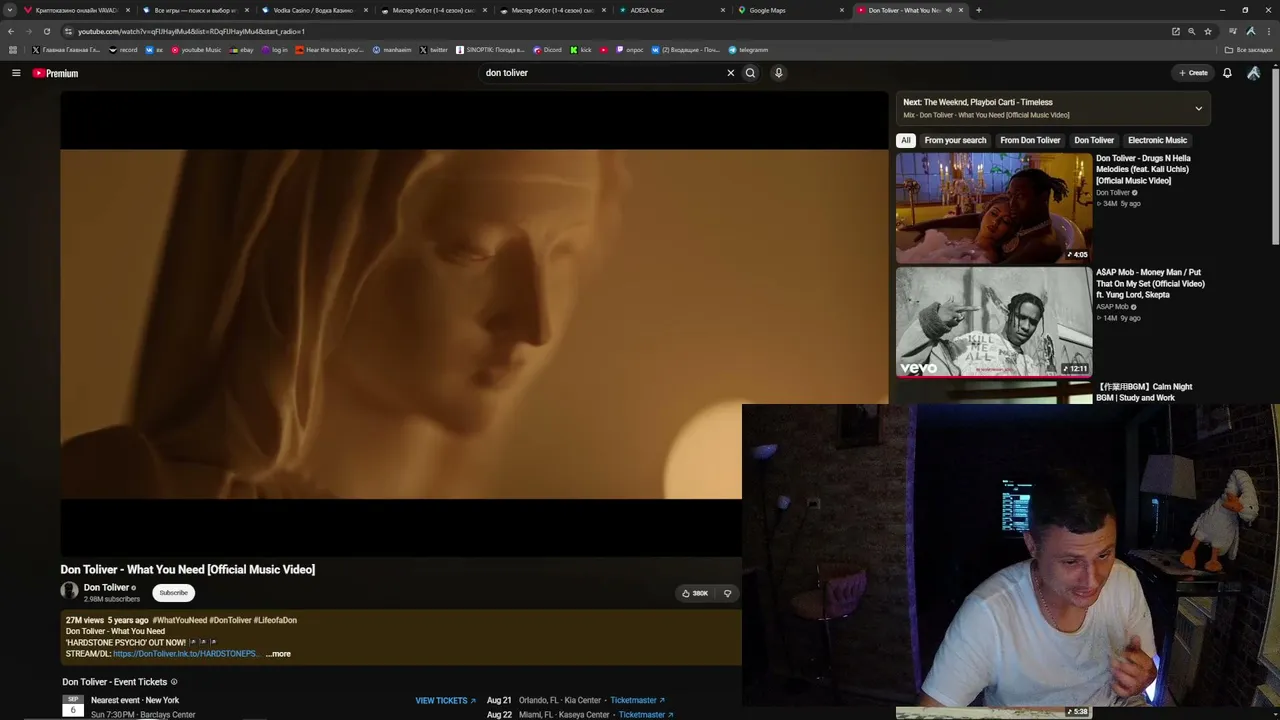
Task: Click VIEW TICKETS for New York event
Action: (445, 701)
